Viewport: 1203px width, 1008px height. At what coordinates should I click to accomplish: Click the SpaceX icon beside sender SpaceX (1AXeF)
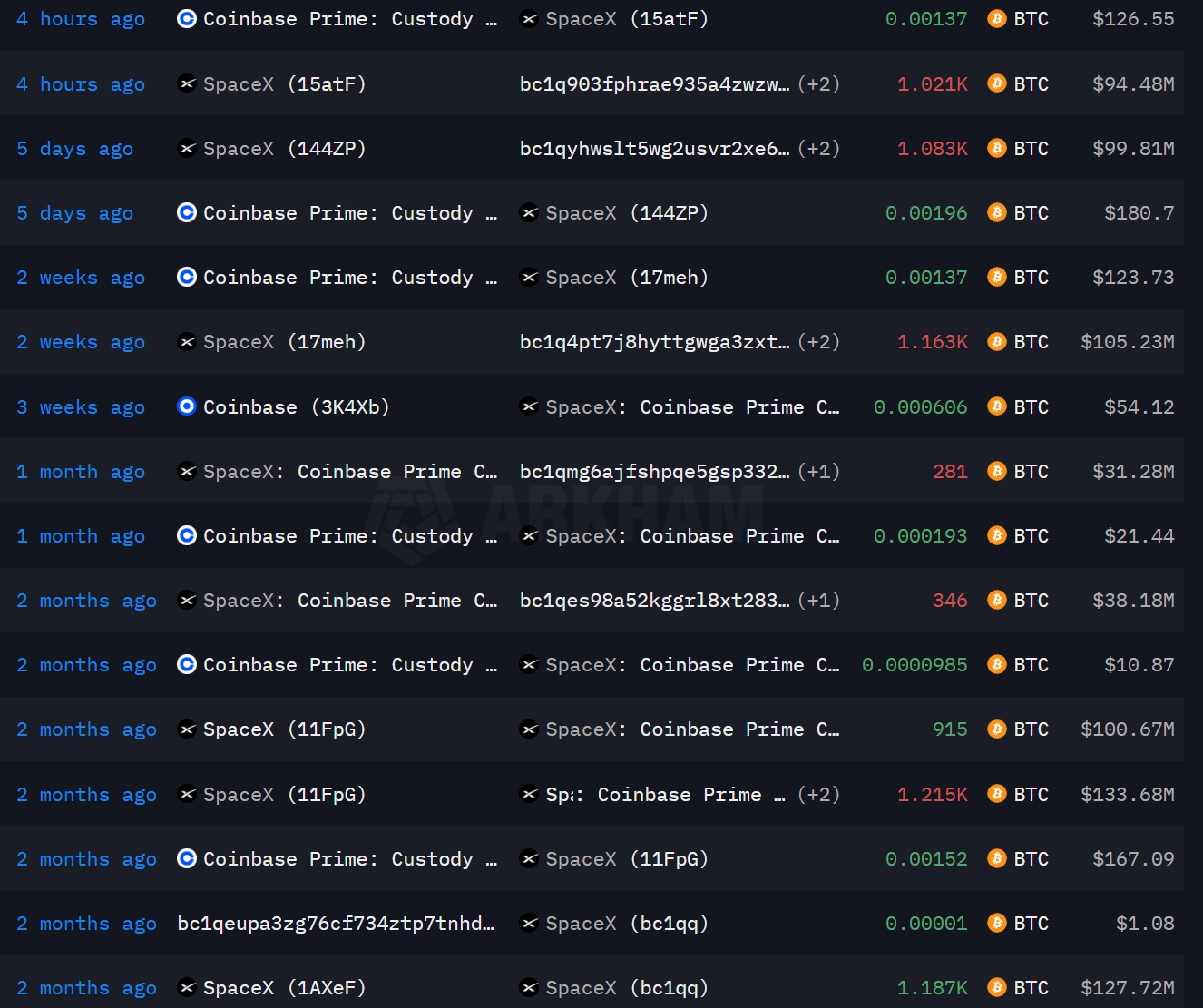pos(187,988)
